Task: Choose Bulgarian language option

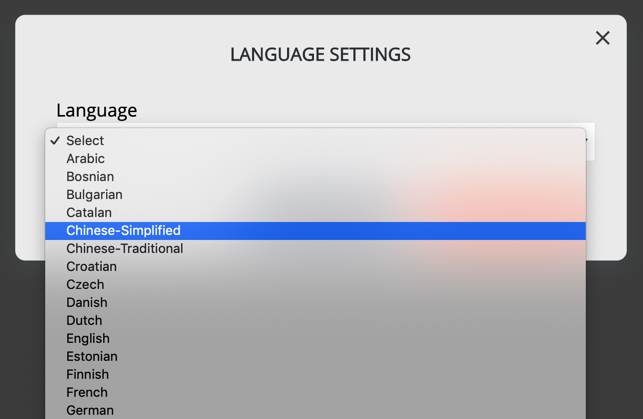Action: tap(315, 195)
